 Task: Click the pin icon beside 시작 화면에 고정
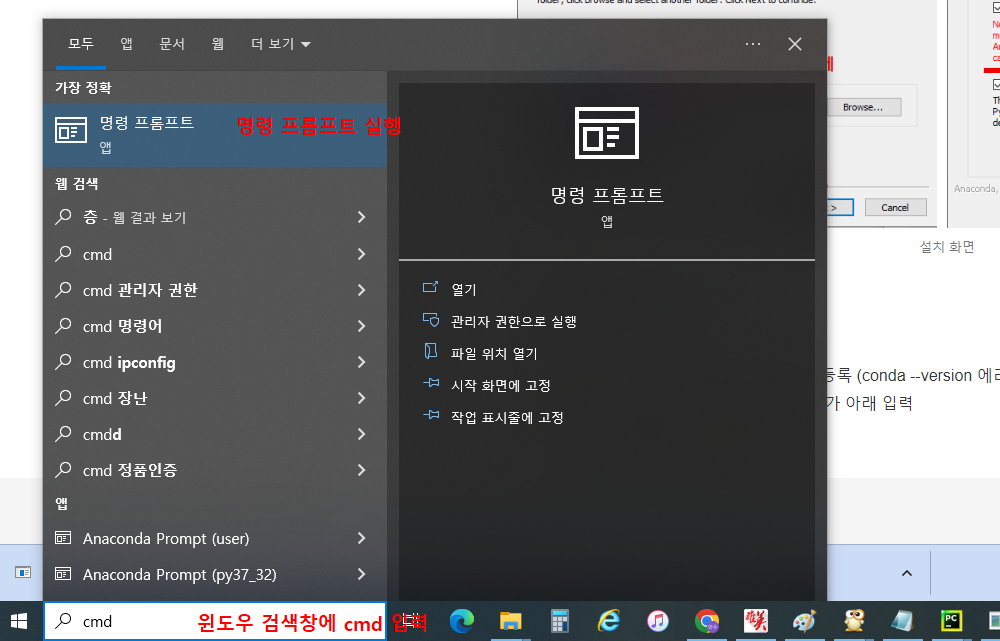click(430, 383)
